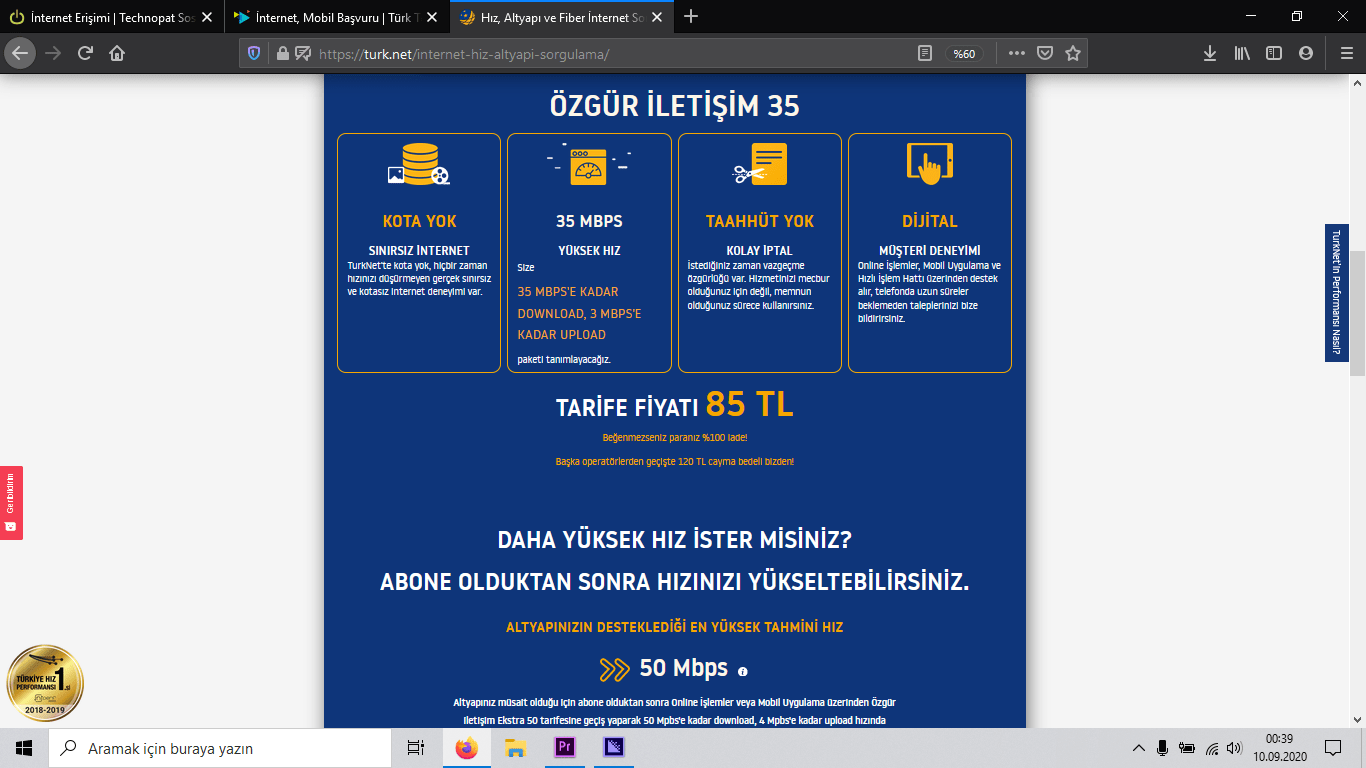
Task: Close the Technopat İnternet Erişimi tab
Action: pos(207,17)
